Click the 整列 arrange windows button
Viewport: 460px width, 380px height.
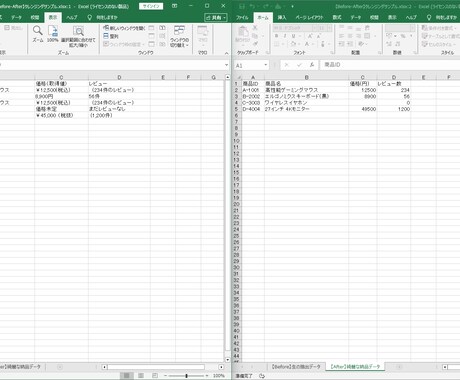[x=111, y=36]
